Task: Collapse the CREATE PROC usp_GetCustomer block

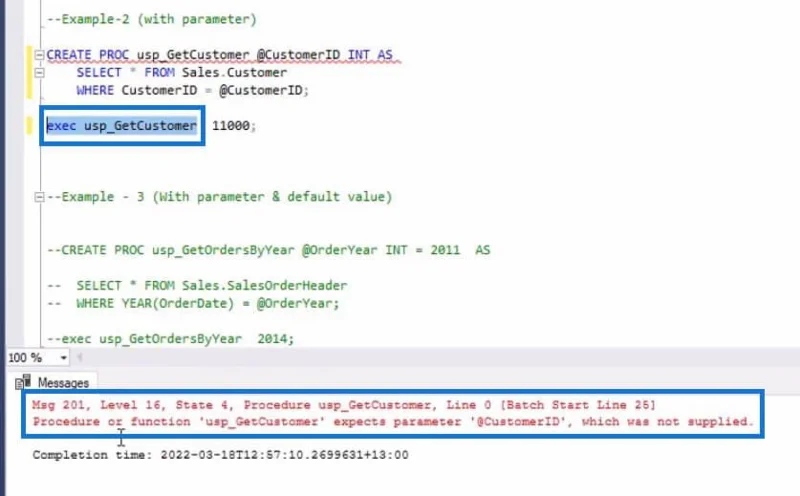Action: (39, 55)
